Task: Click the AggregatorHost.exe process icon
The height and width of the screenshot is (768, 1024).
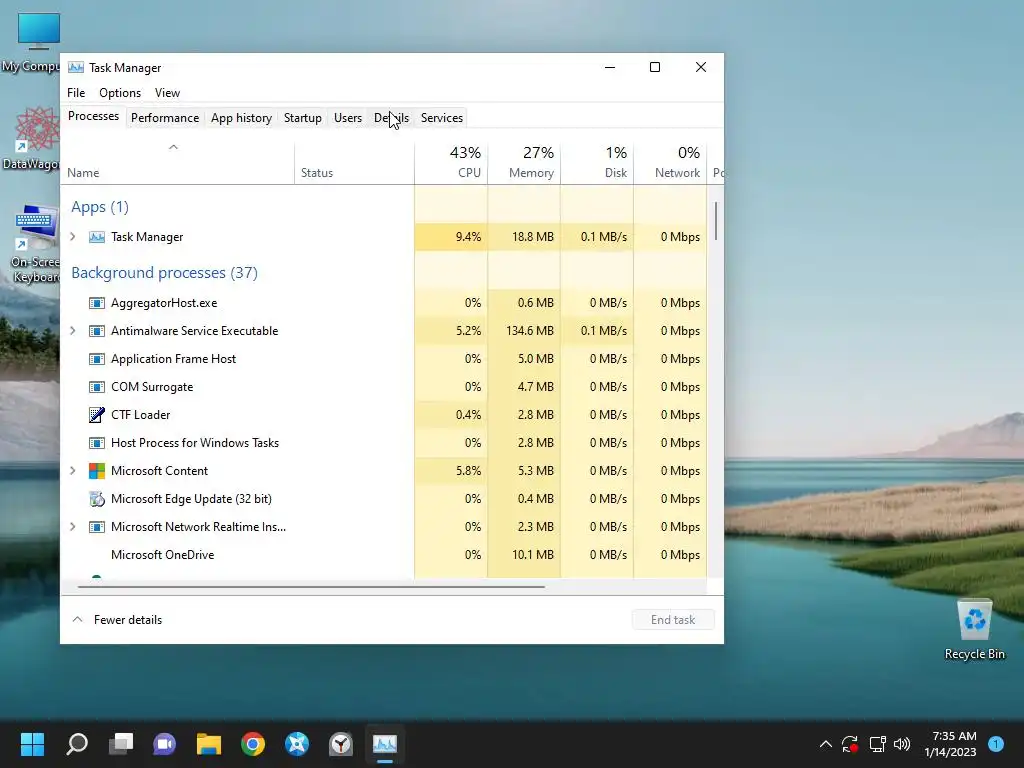Action: [x=97, y=303]
